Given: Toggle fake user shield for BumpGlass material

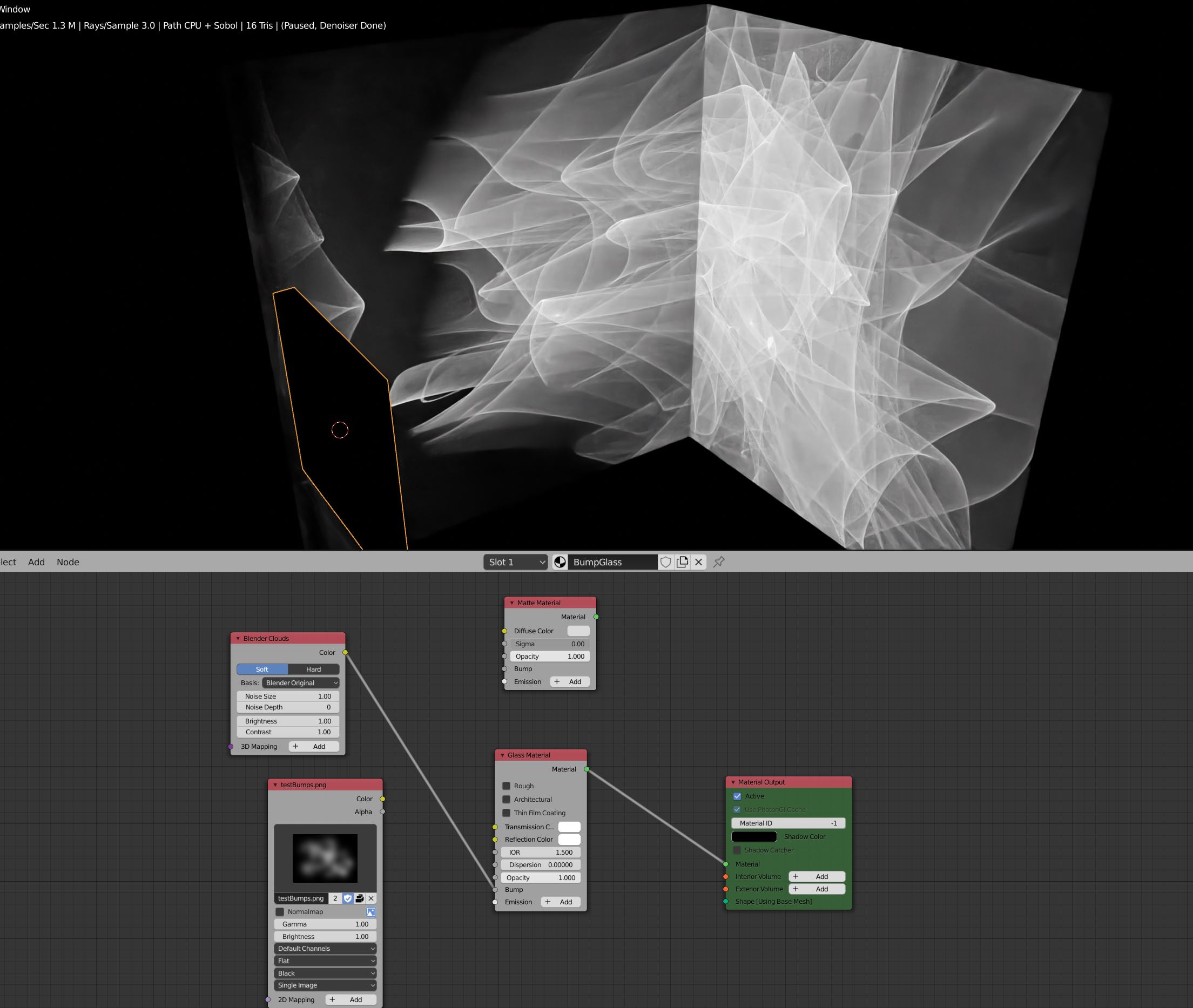Looking at the screenshot, I should click(665, 562).
